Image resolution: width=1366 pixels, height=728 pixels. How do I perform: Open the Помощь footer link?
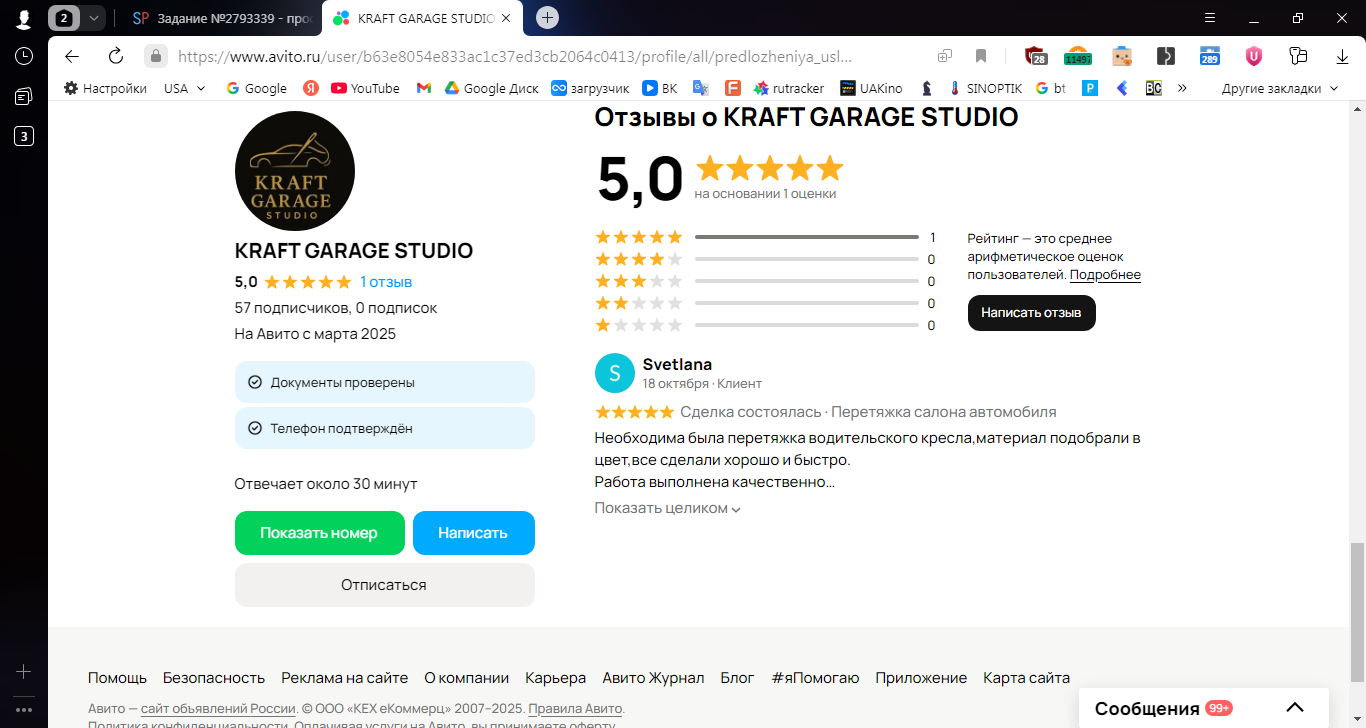click(x=117, y=678)
